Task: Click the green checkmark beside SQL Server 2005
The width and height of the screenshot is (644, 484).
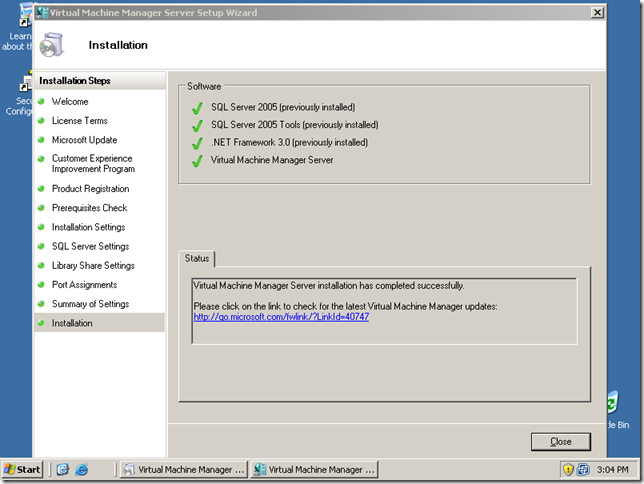Action: click(x=198, y=108)
